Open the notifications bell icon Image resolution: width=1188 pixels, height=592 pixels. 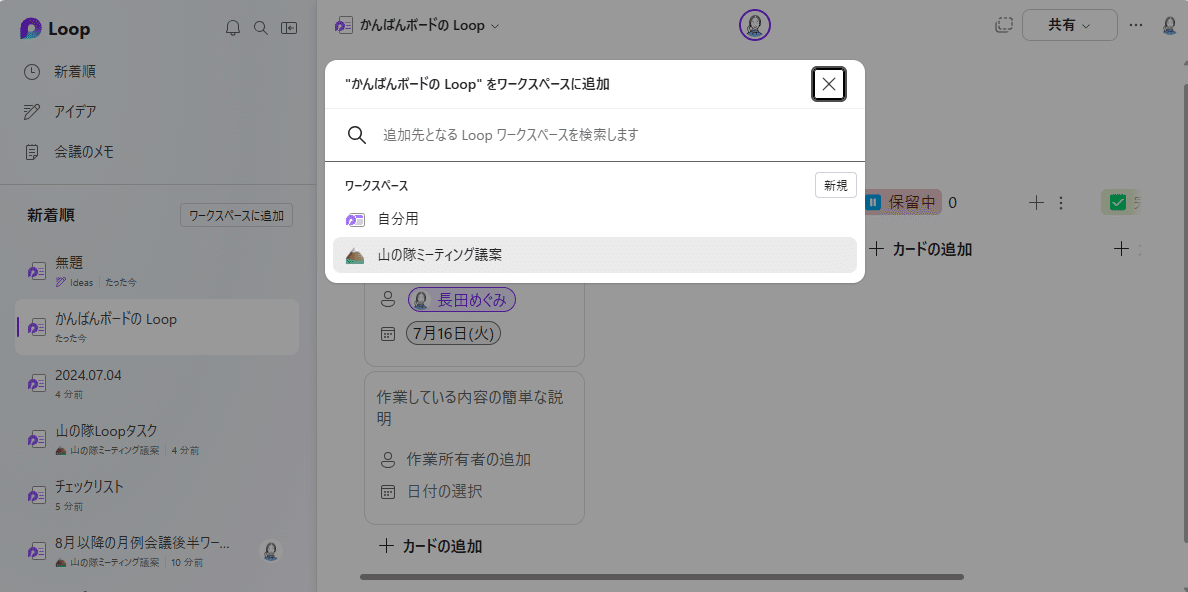(x=233, y=29)
